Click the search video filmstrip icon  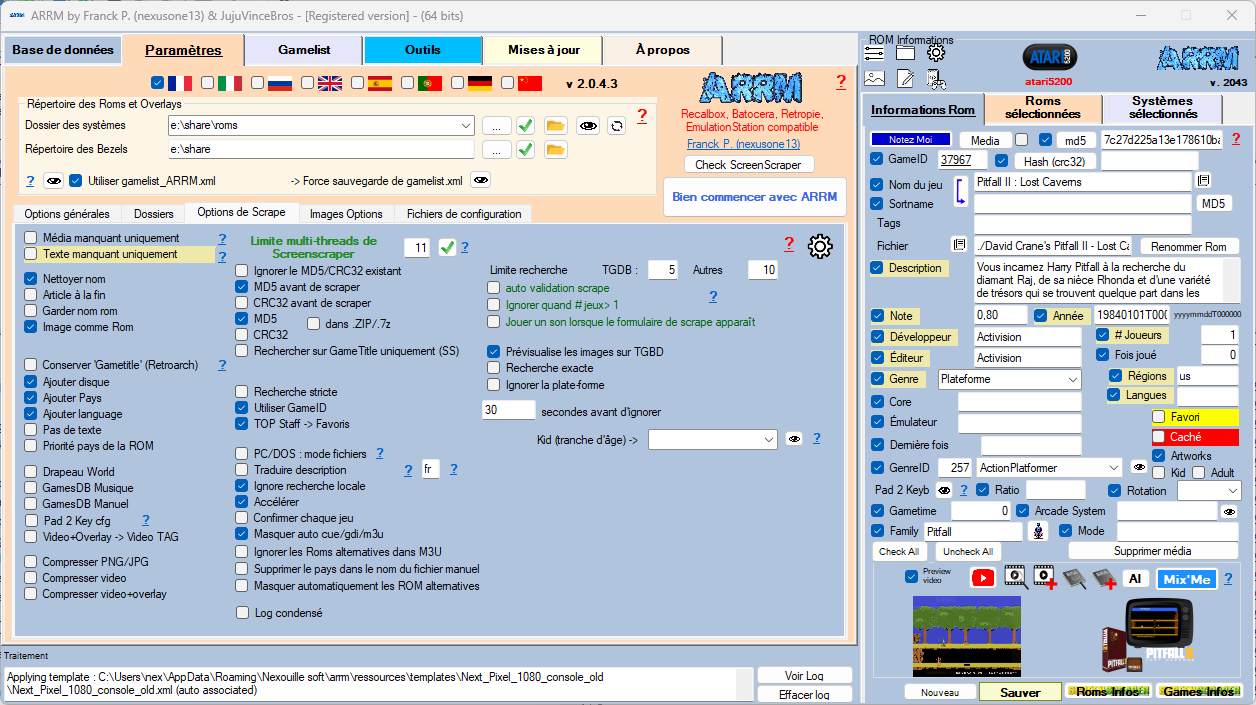(1015, 578)
